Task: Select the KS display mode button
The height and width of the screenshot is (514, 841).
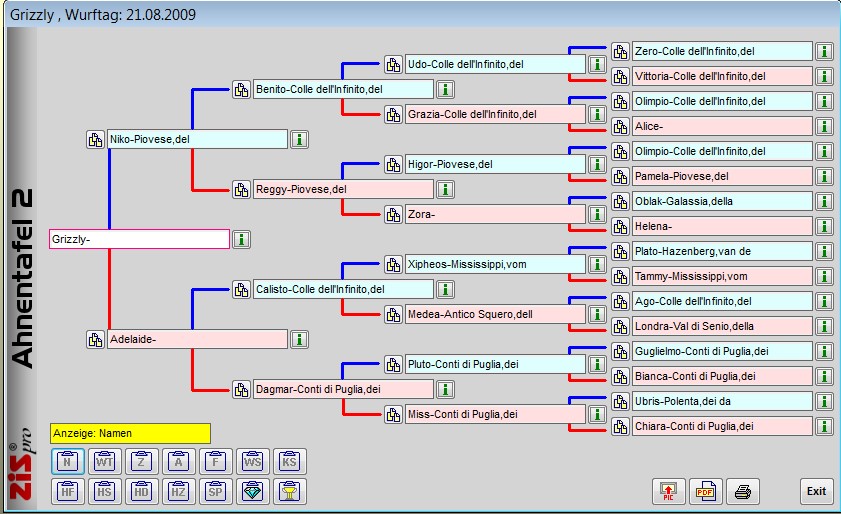Action: pos(288,461)
